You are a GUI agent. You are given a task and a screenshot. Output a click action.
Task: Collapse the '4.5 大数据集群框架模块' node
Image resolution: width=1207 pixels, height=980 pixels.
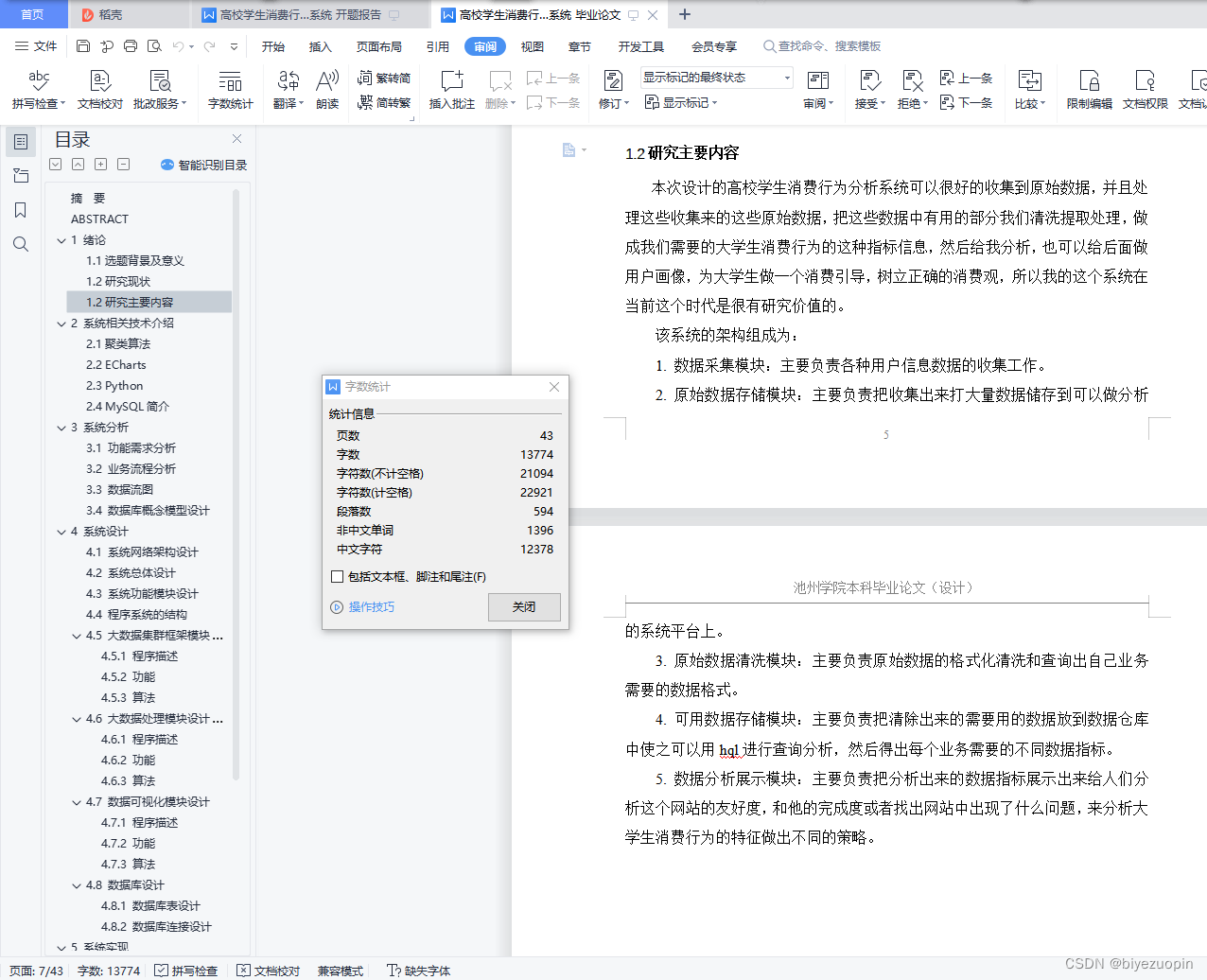tap(77, 636)
